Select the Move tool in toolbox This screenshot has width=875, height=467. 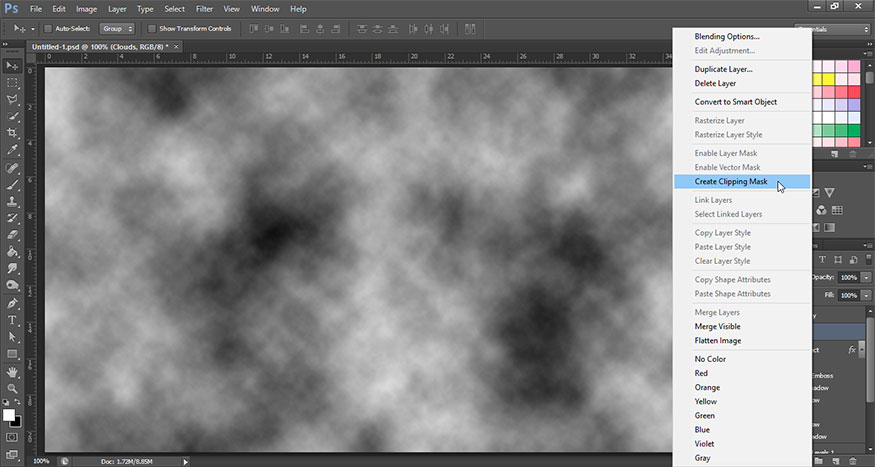point(13,66)
